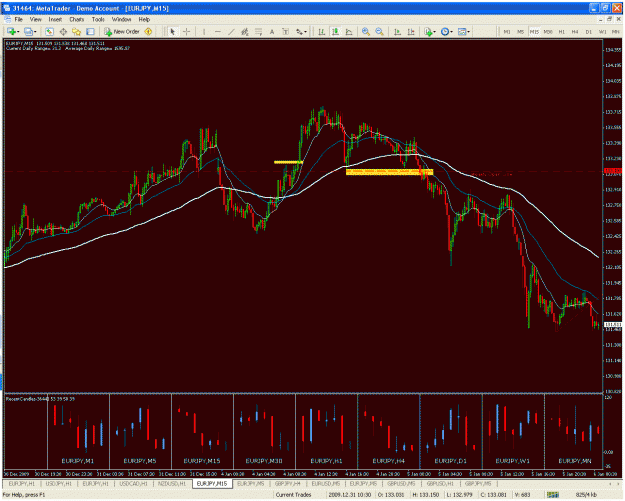Switch to the USDJPY,H1 chart tab
This screenshot has height=501, width=625.
coord(59,483)
